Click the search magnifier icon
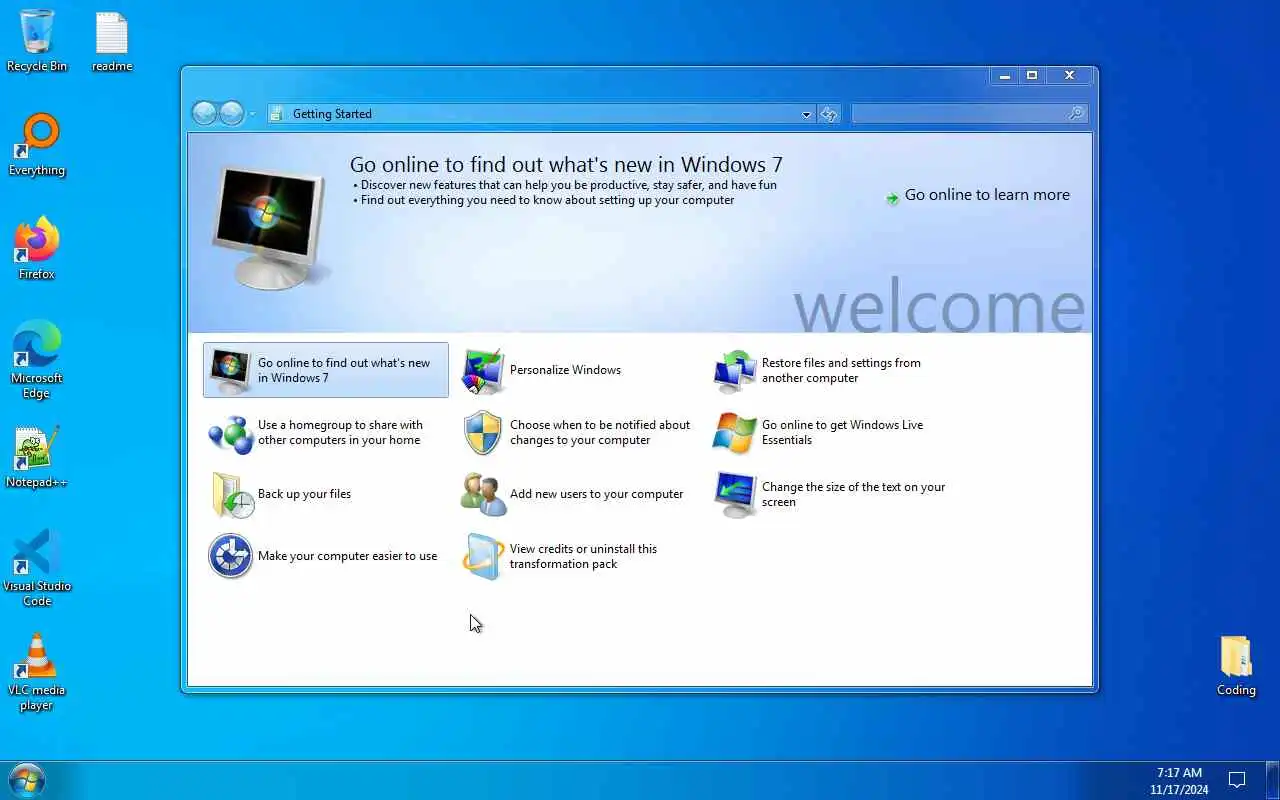Image resolution: width=1280 pixels, height=800 pixels. pos(1076,114)
